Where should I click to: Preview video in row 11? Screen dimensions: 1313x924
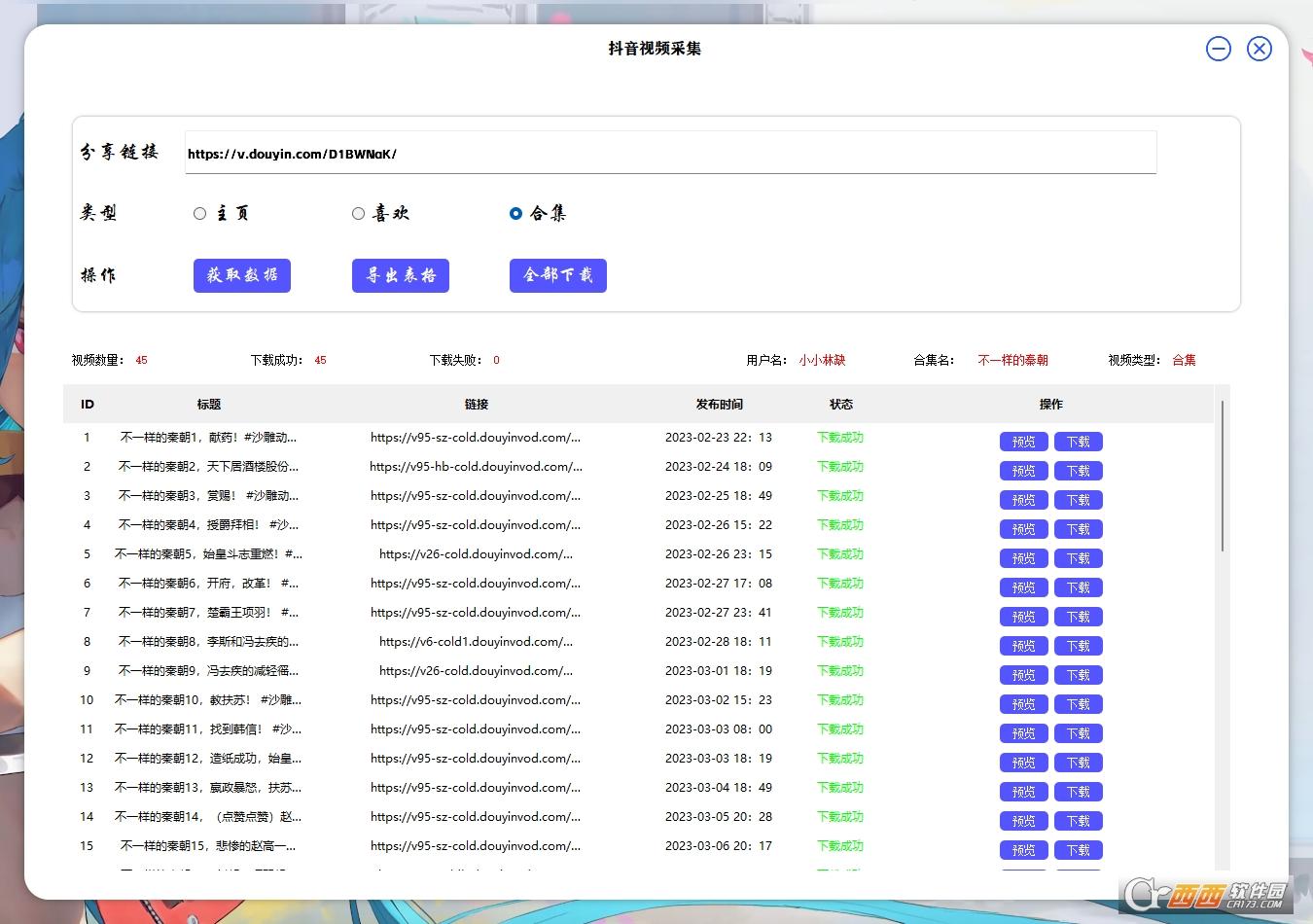click(x=1024, y=733)
